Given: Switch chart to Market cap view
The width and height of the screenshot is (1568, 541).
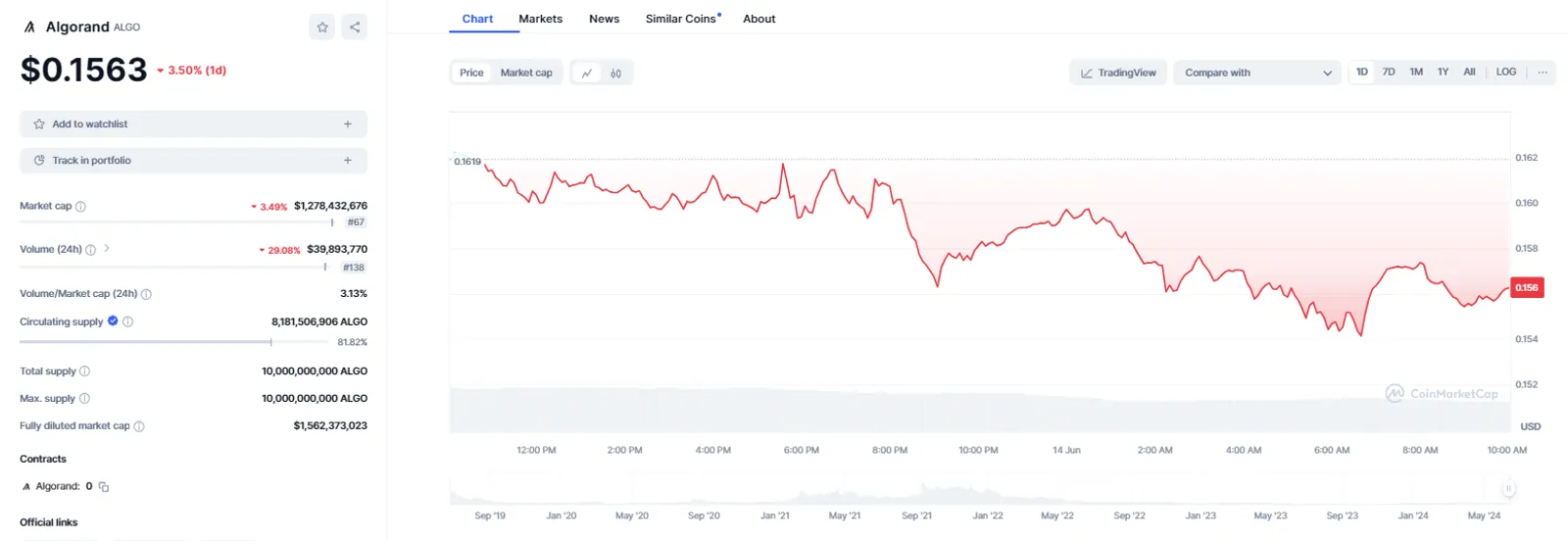Looking at the screenshot, I should [526, 73].
